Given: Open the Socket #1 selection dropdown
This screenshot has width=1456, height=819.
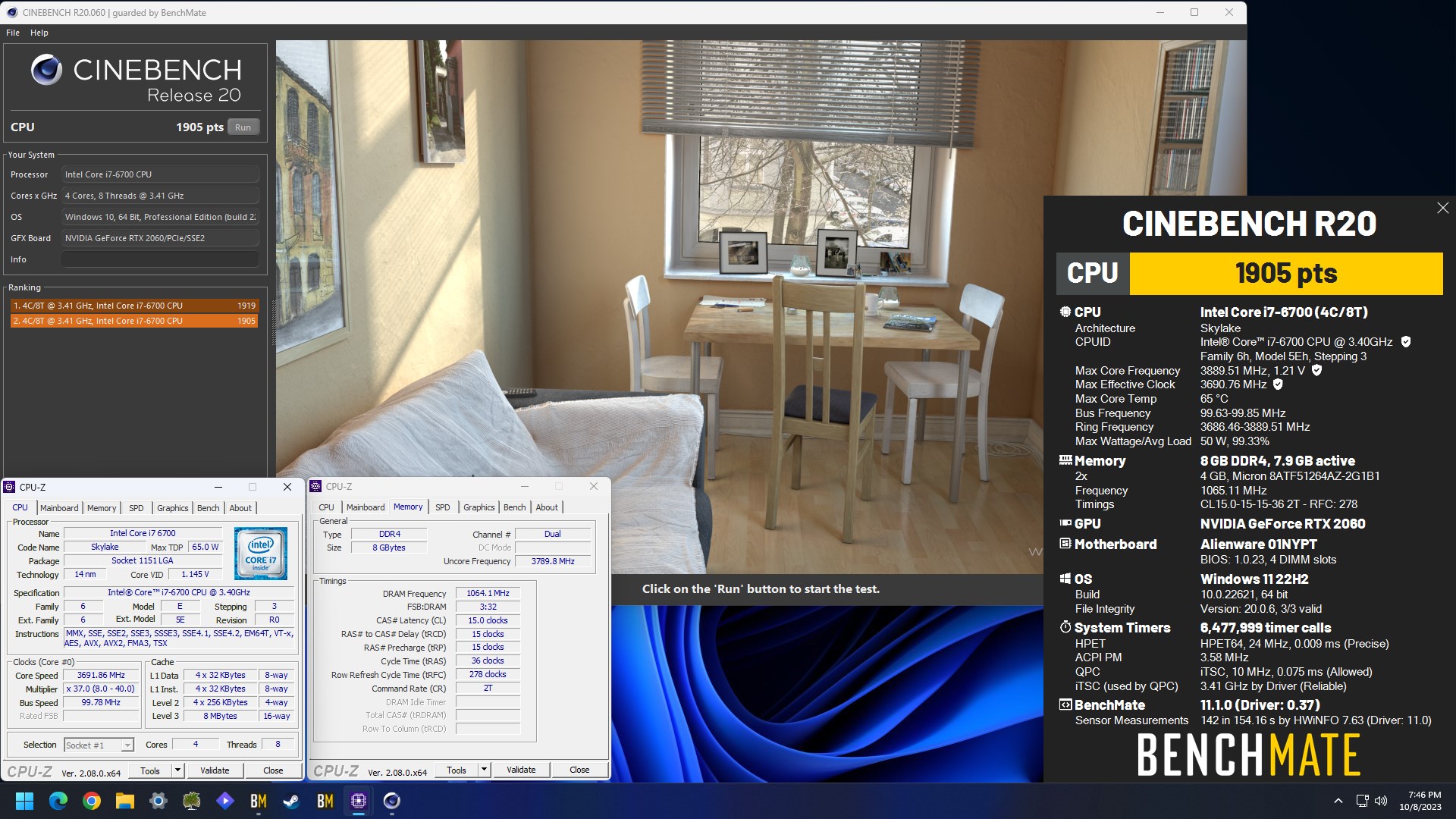Looking at the screenshot, I should click(99, 745).
